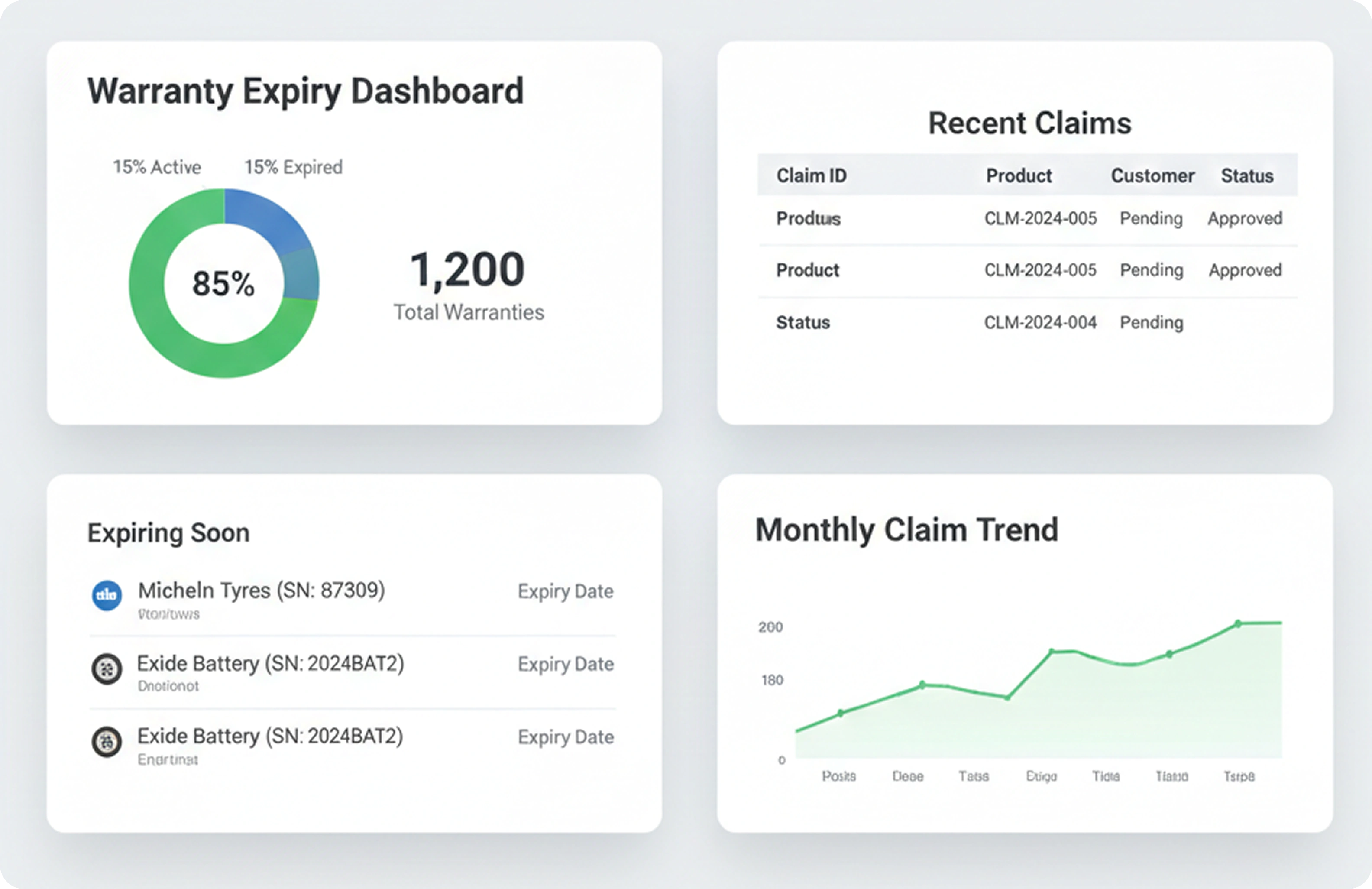Click the Recent Claims heading

[1029, 123]
